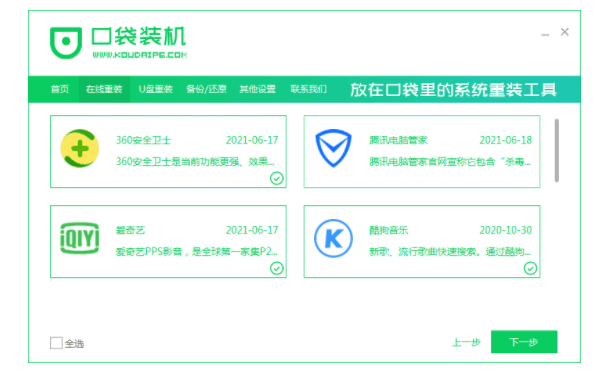Click the 360安全卫士 description line
The width and height of the screenshot is (616, 388).
pos(195,161)
